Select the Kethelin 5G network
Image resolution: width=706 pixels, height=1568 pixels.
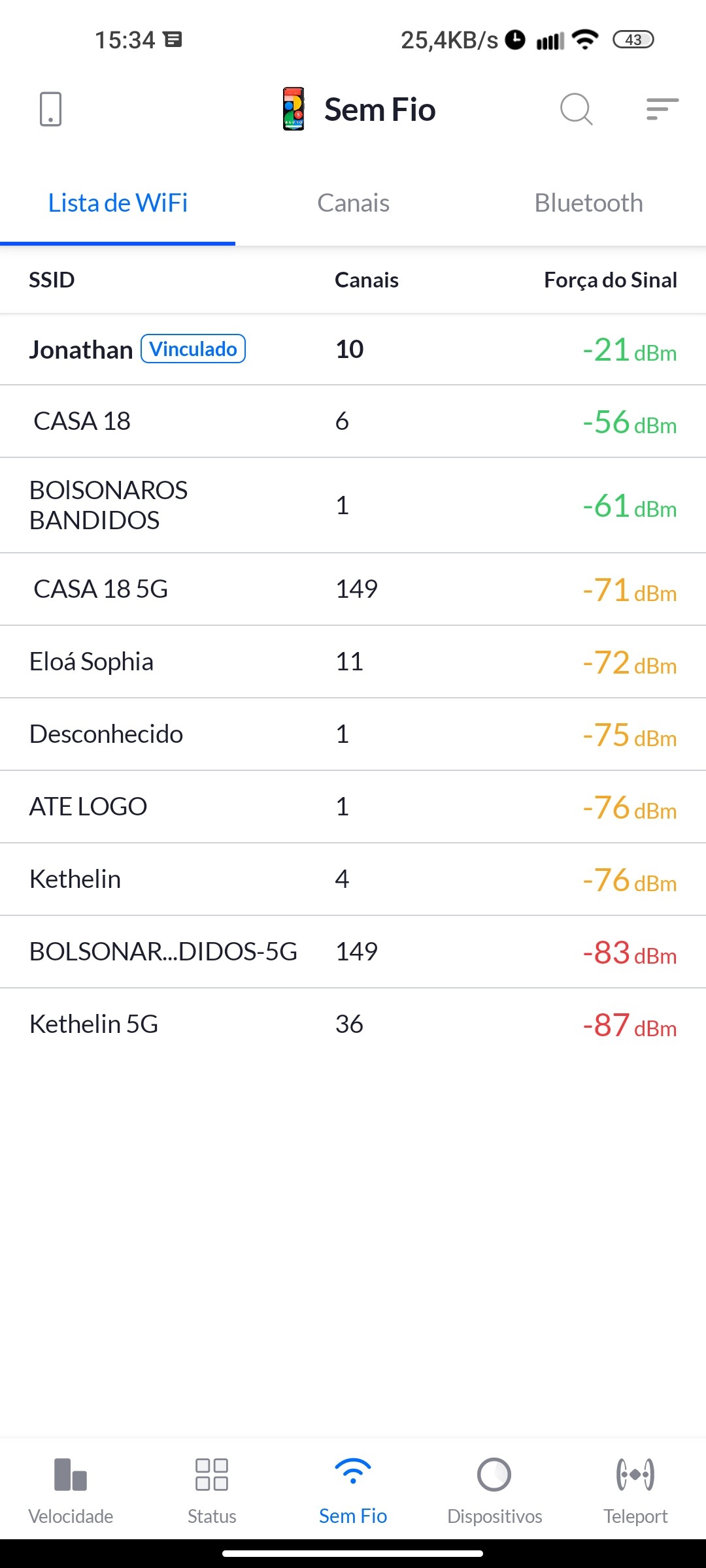(94, 1024)
